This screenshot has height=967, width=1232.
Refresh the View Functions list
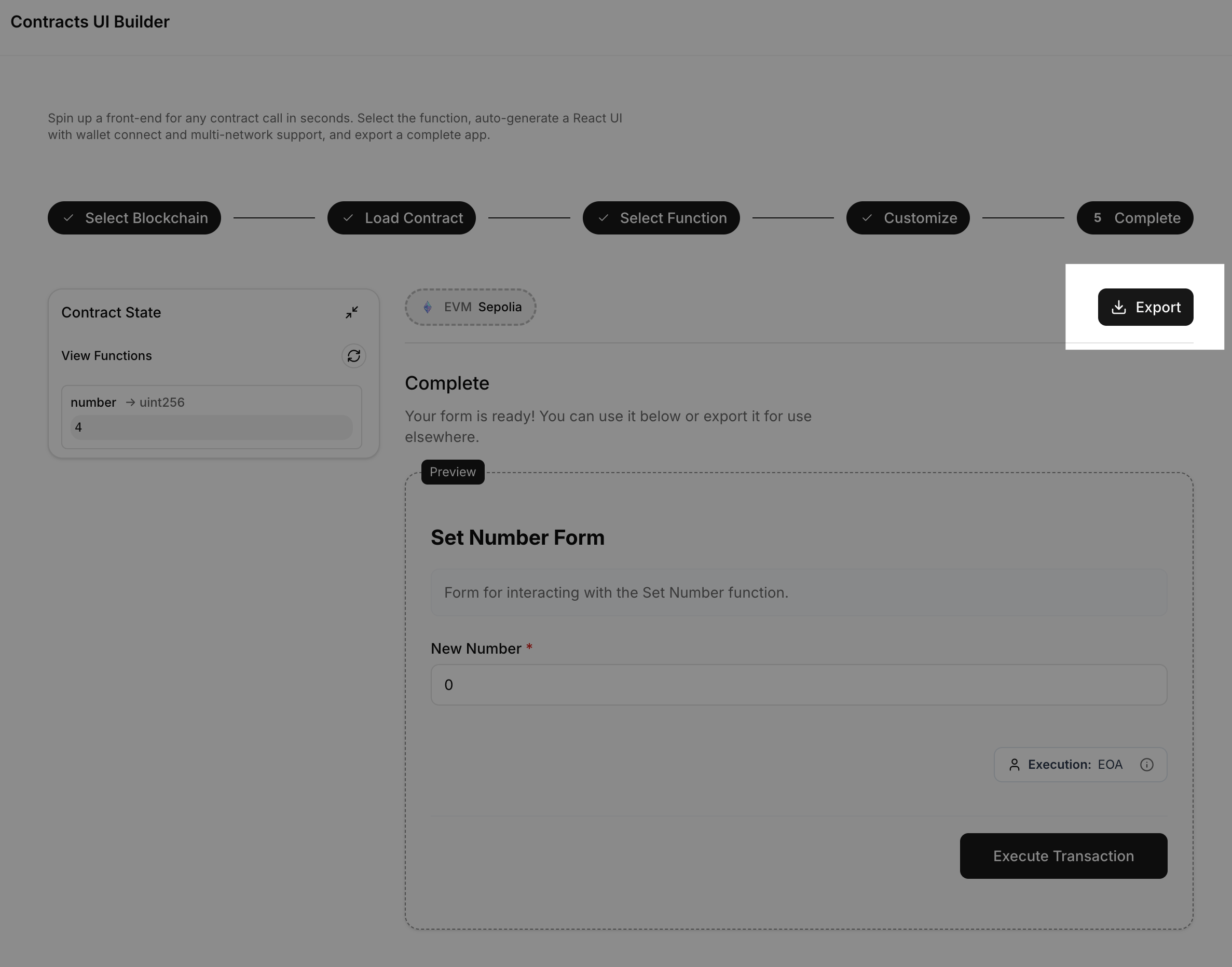point(353,355)
